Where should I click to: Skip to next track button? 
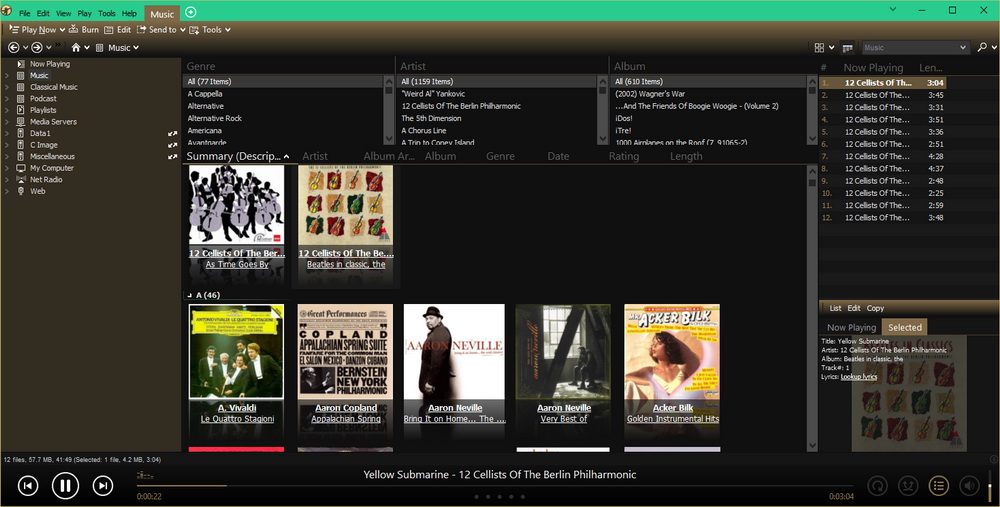tap(103, 486)
